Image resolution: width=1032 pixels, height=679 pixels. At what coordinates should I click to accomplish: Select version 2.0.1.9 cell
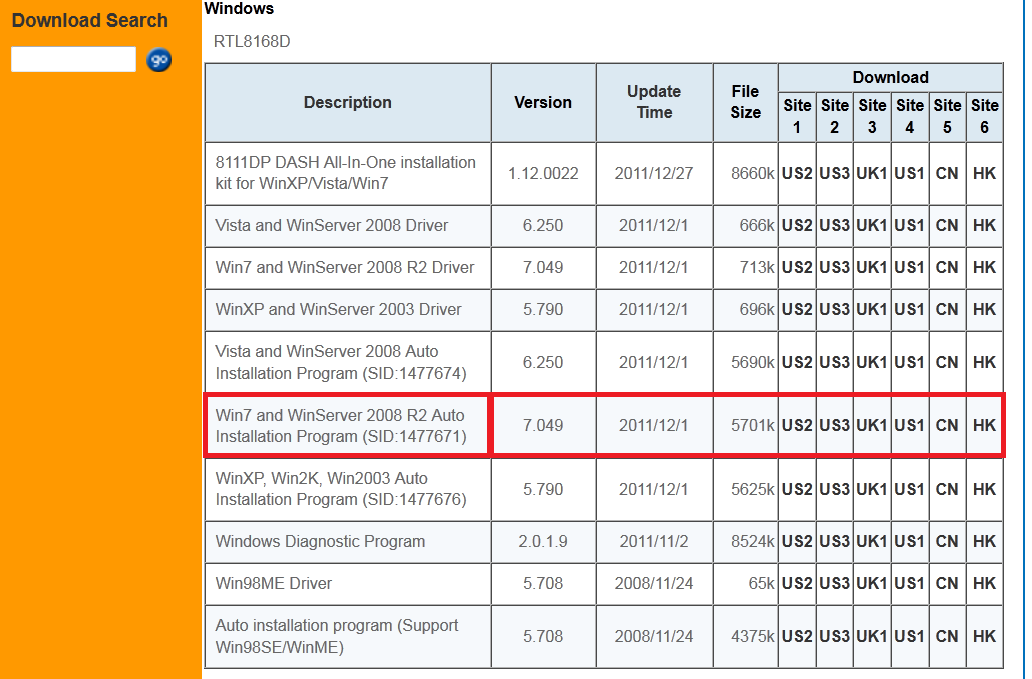543,541
